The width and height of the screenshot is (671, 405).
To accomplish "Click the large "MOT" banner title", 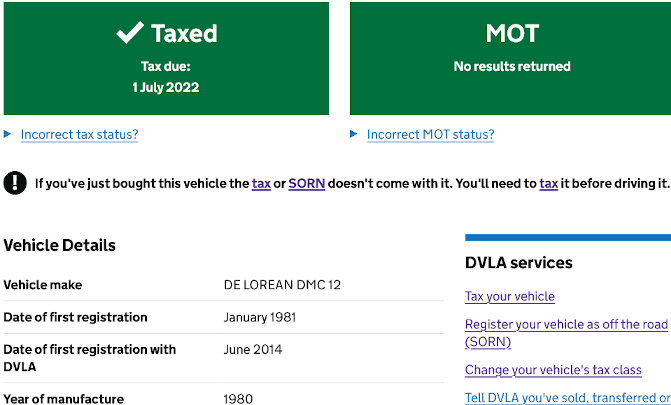I will [x=512, y=33].
